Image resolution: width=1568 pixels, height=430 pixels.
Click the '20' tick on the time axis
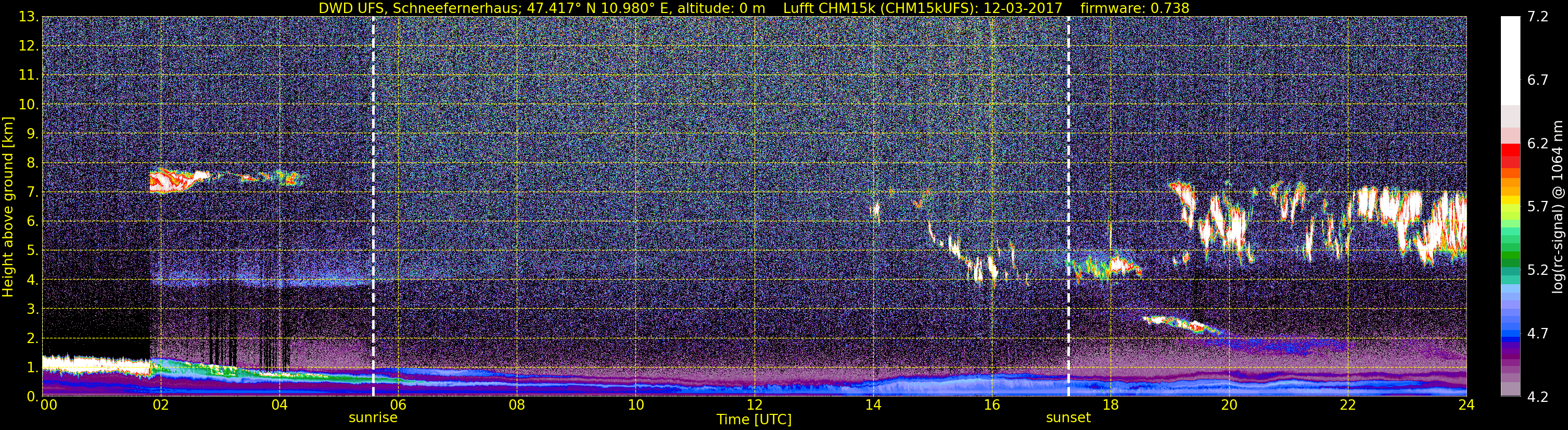pos(1229,405)
